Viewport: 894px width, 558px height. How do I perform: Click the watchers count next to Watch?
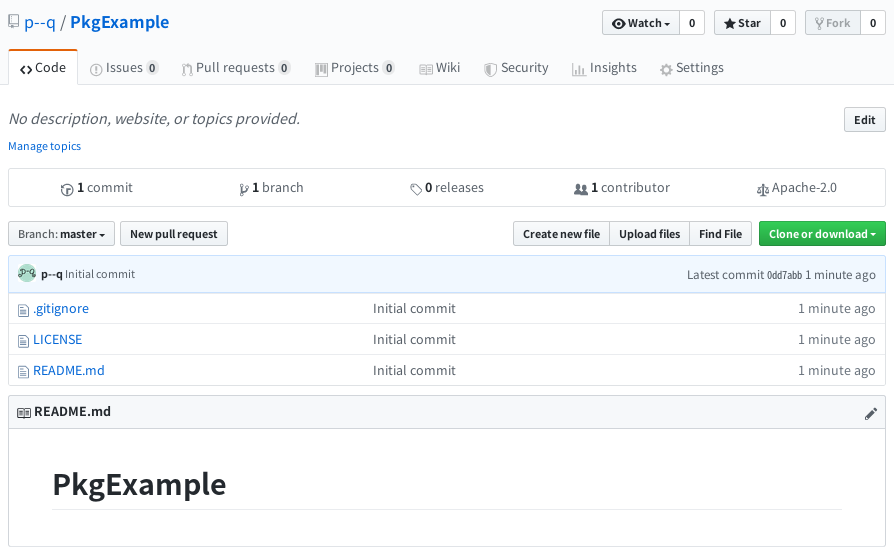692,23
